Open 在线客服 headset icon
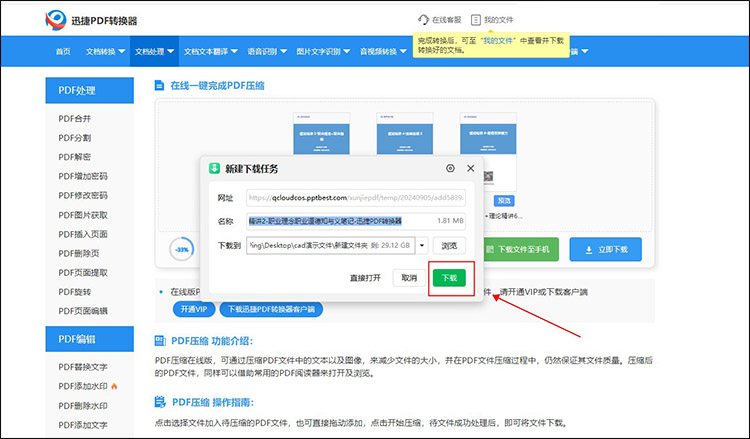 [423, 20]
